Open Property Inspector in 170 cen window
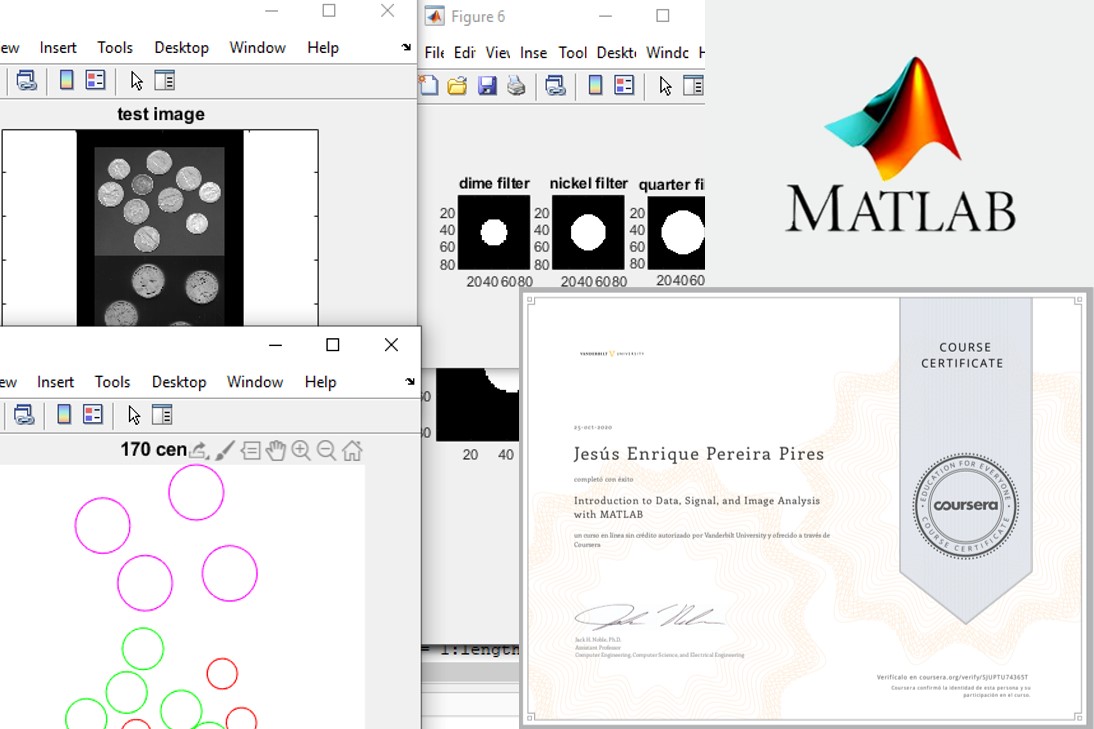 (162, 415)
